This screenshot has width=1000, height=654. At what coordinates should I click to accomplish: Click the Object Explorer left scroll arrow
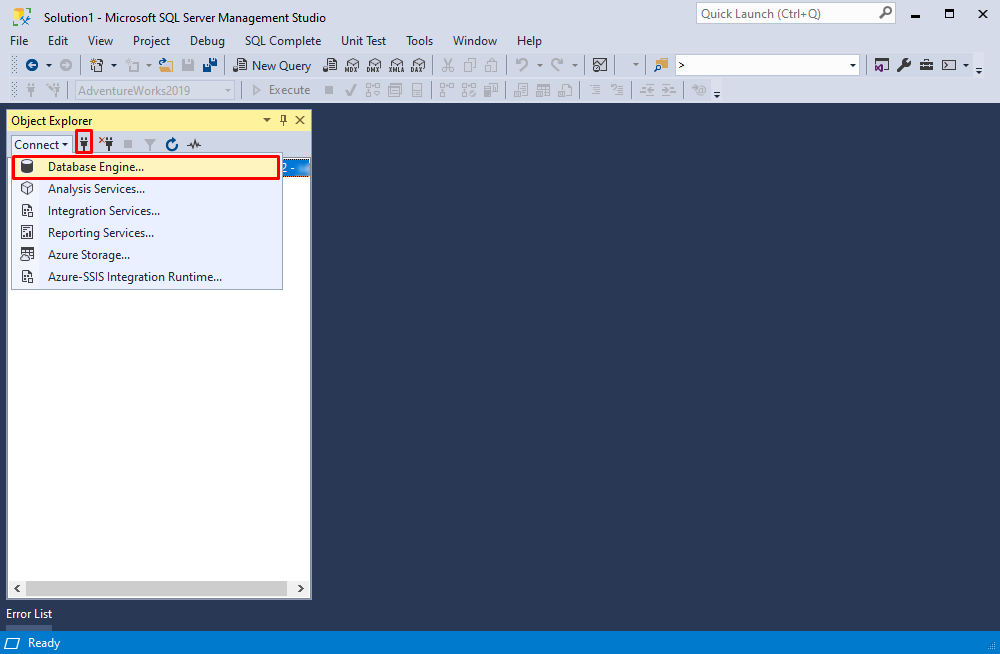pyautogui.click(x=17, y=588)
